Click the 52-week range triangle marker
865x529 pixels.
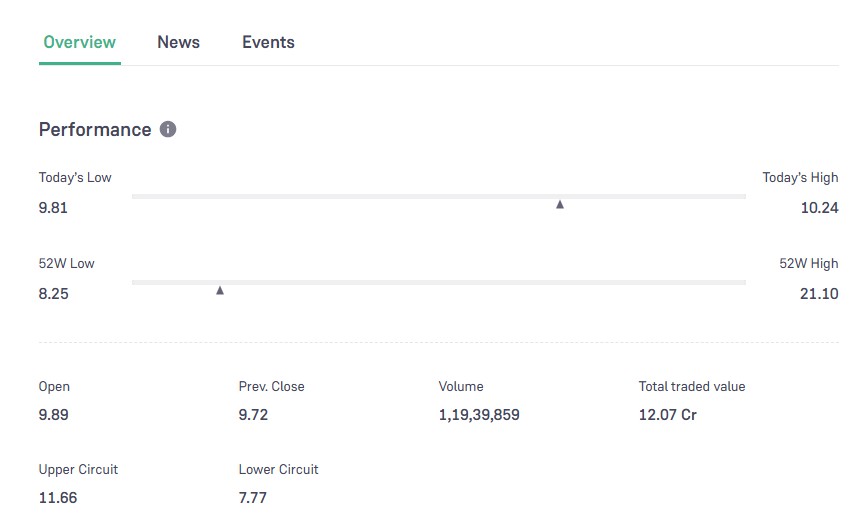pos(220,290)
